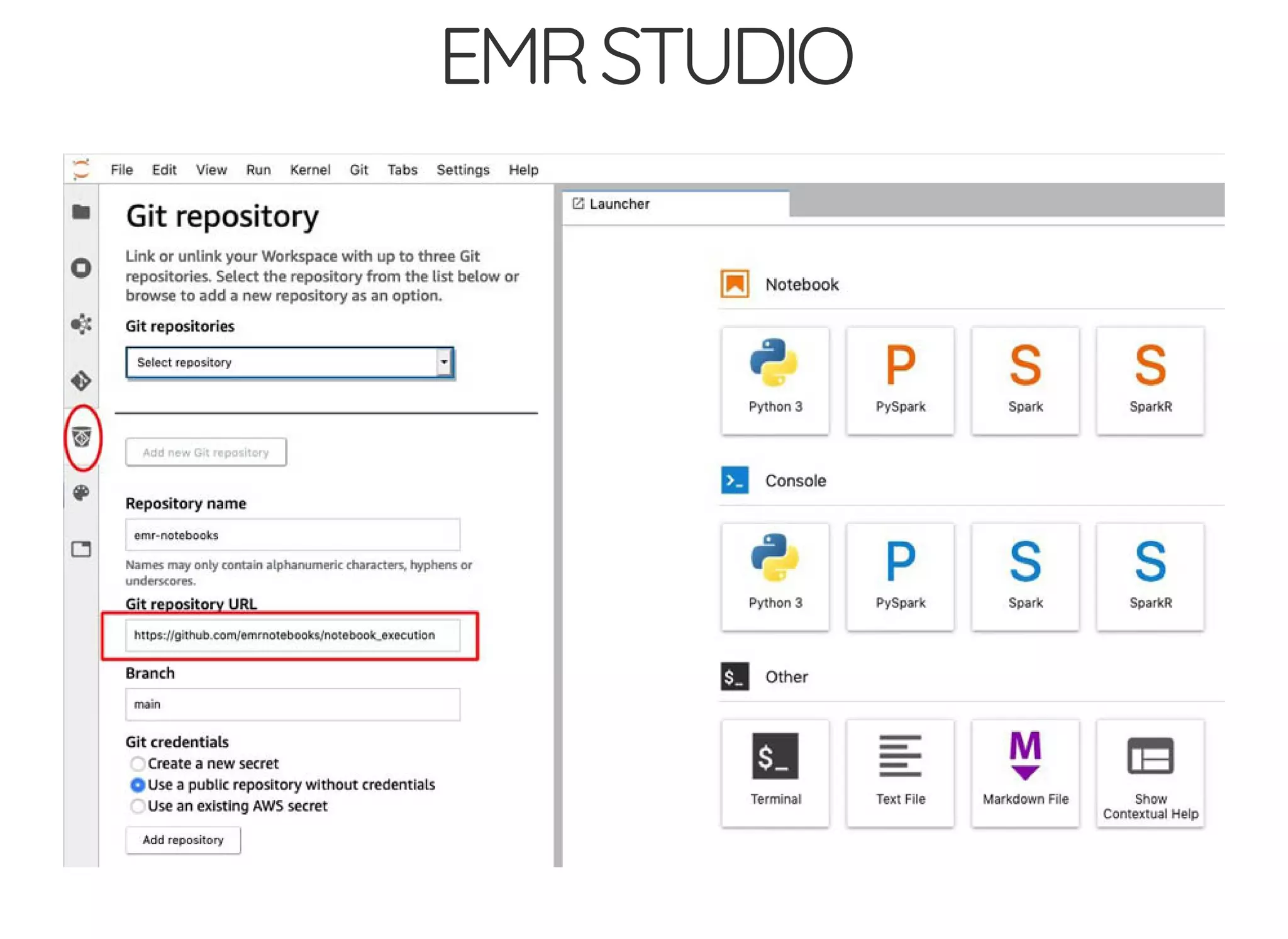1288x939 pixels.
Task: Open the Run menu
Action: [258, 170]
